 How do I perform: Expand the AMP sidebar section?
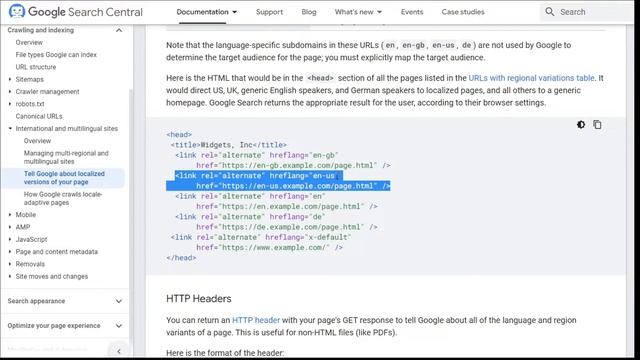click(10, 227)
